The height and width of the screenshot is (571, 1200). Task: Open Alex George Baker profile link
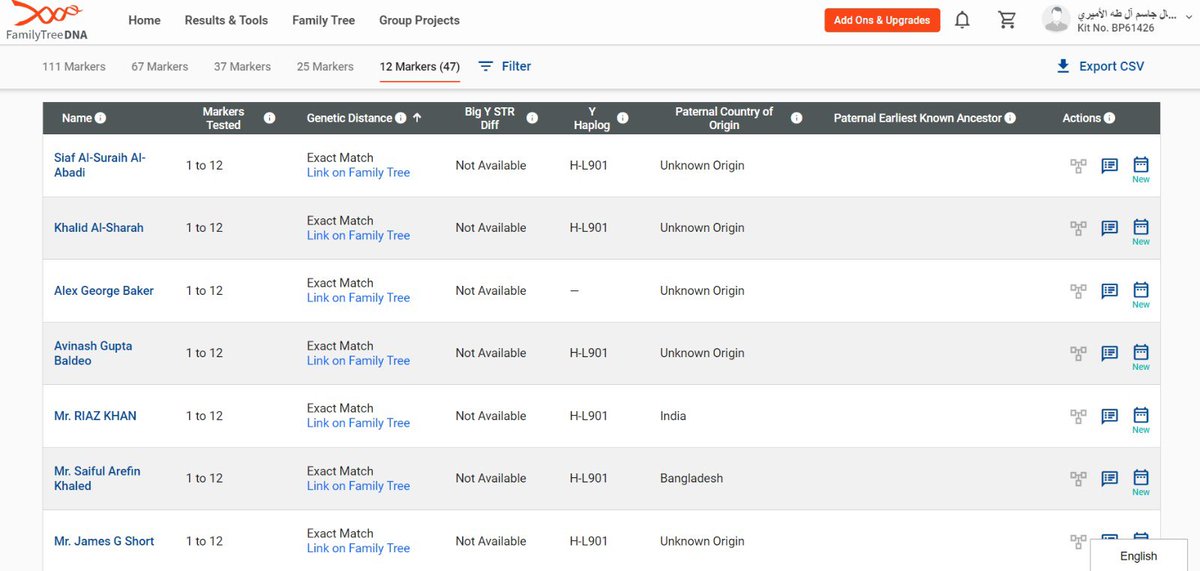(104, 291)
